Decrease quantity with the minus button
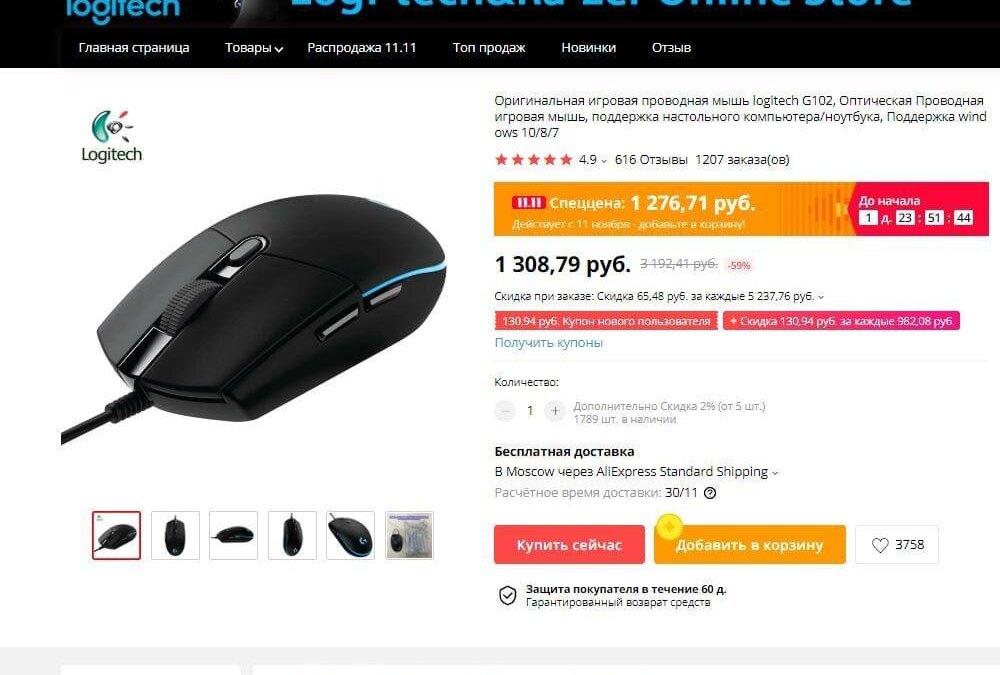 point(505,411)
